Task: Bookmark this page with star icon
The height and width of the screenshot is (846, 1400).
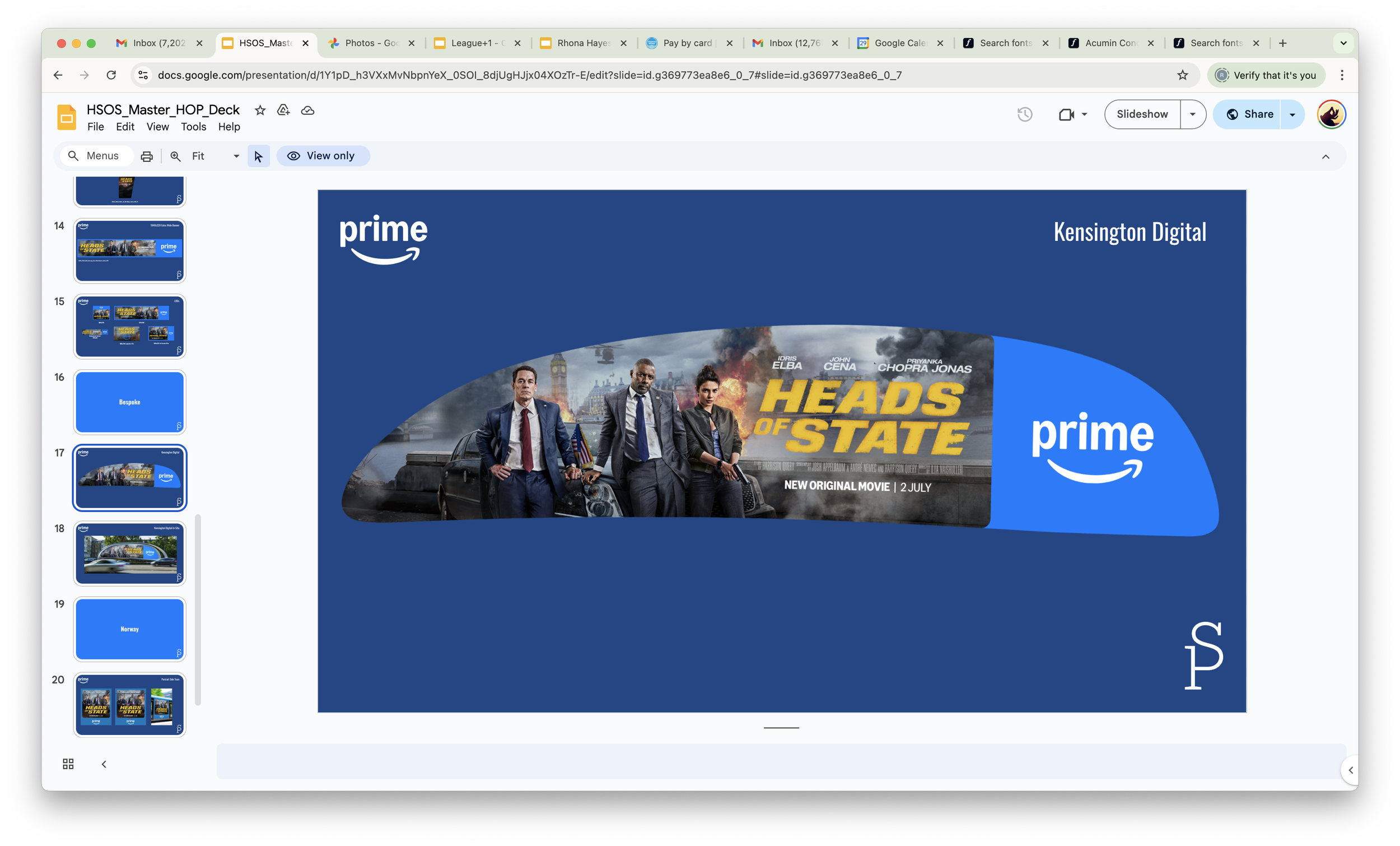Action: (1182, 75)
